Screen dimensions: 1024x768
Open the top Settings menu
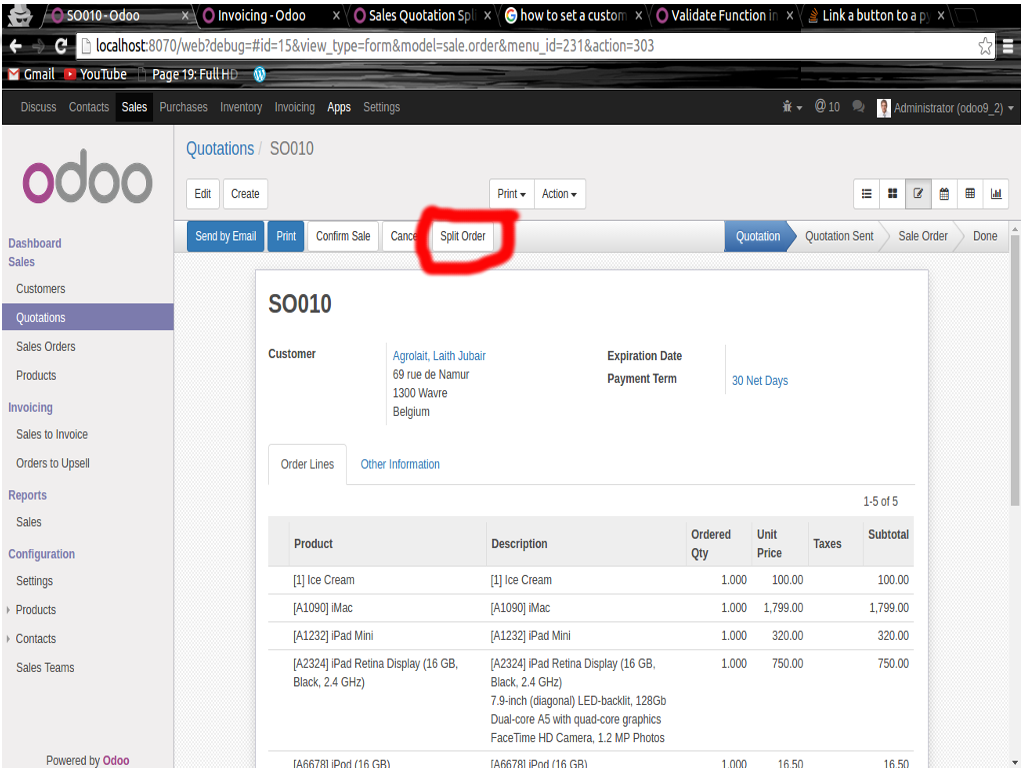381,107
